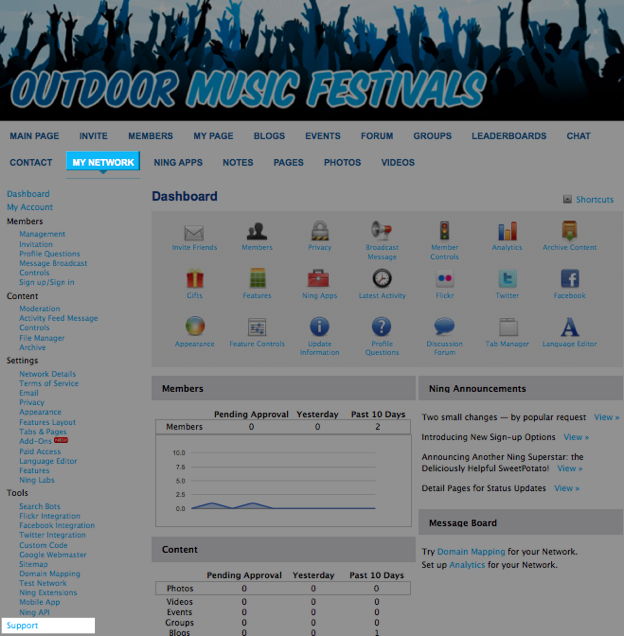Go to the VIDEOS tab
The image size is (624, 636).
398,163
